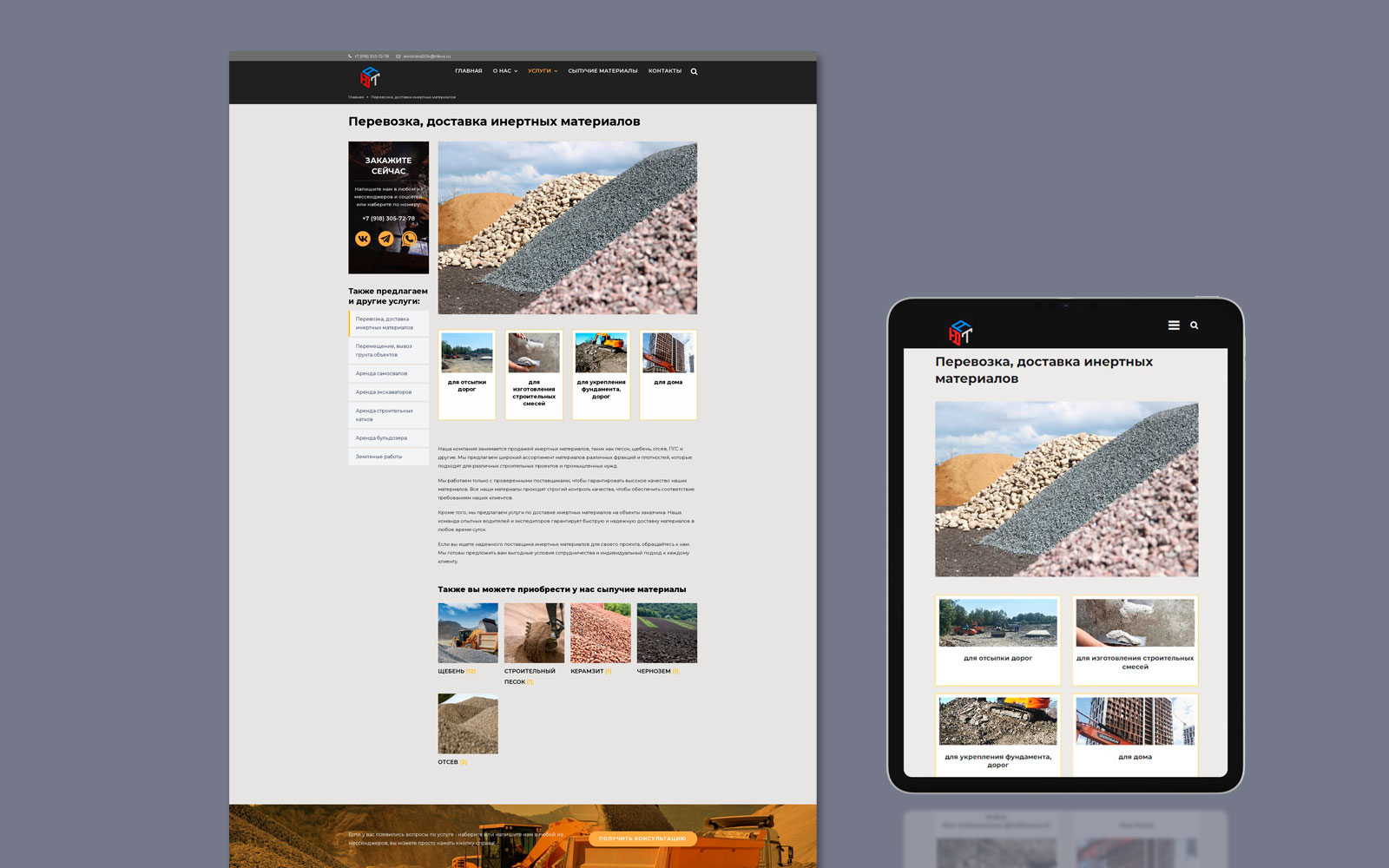Open the СЫПУЧИЕ МАТЕРИАЛЫ menu item
The width and height of the screenshot is (1389, 868).
tap(602, 71)
